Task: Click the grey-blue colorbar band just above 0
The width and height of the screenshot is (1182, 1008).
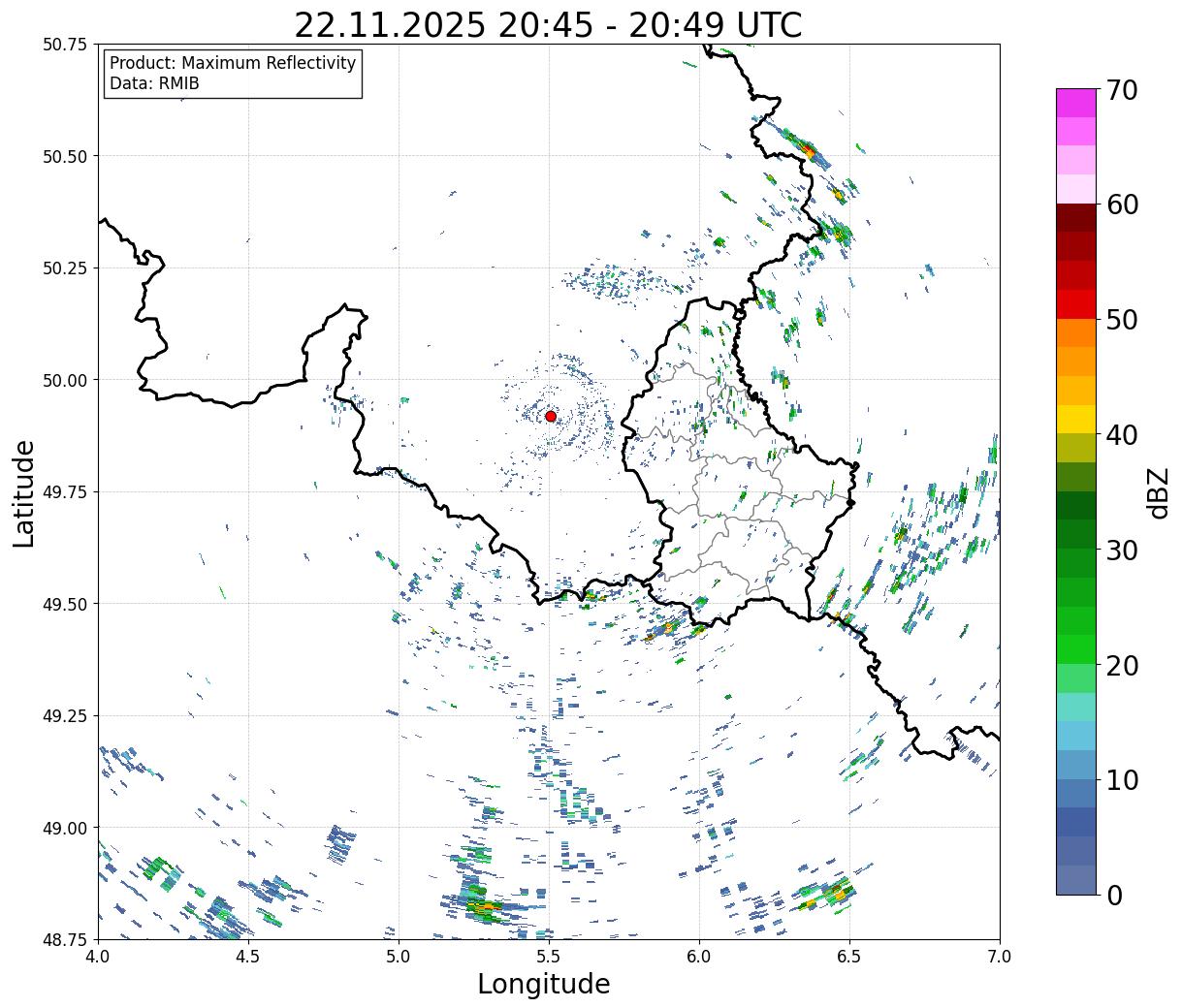Action: 1076,879
